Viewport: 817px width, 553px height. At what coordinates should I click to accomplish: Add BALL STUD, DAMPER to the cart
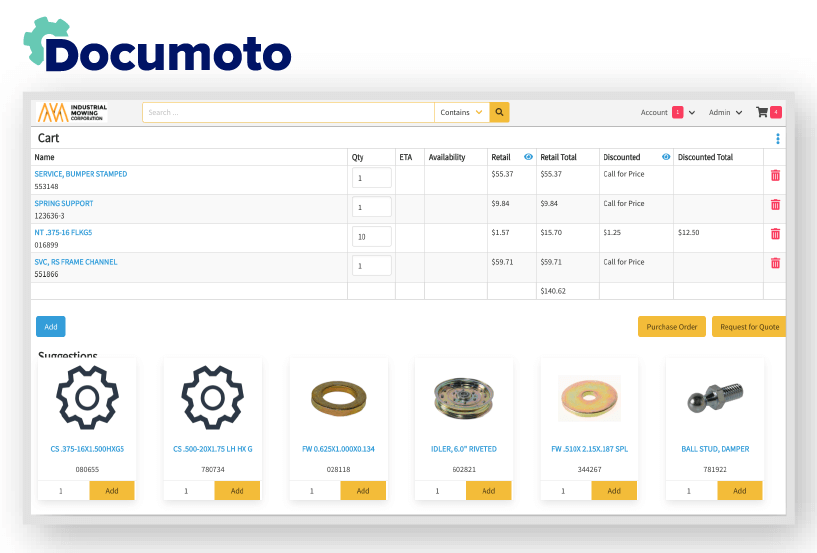coord(740,490)
